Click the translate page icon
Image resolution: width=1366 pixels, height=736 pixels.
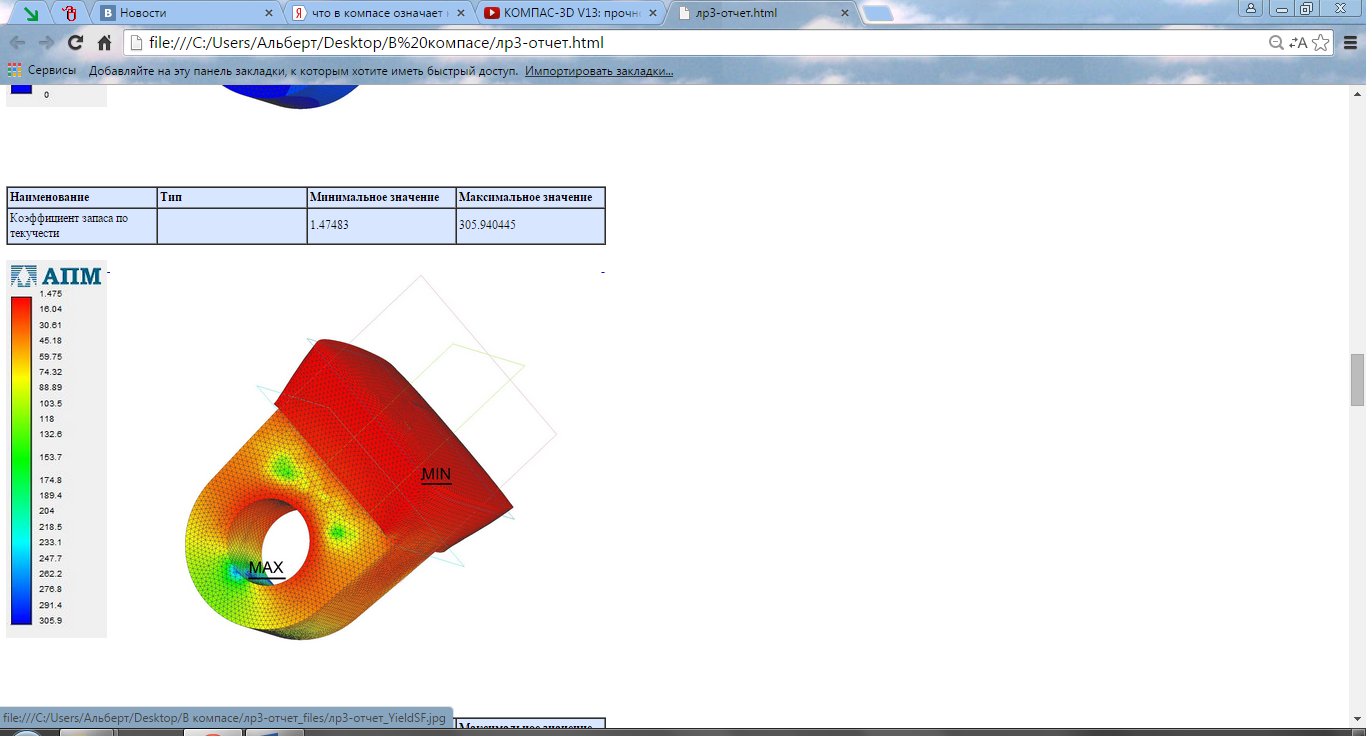[1298, 43]
